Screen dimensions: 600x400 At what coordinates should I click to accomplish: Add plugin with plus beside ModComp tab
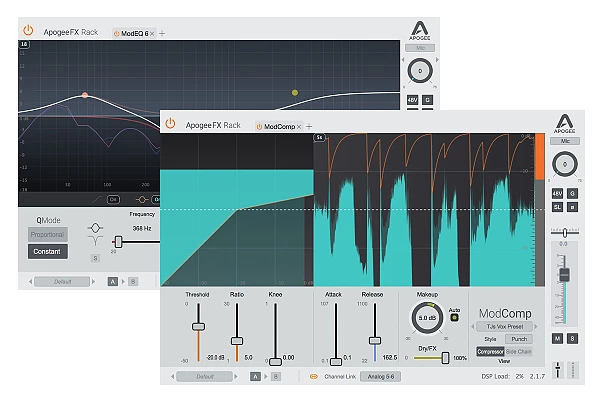point(309,126)
